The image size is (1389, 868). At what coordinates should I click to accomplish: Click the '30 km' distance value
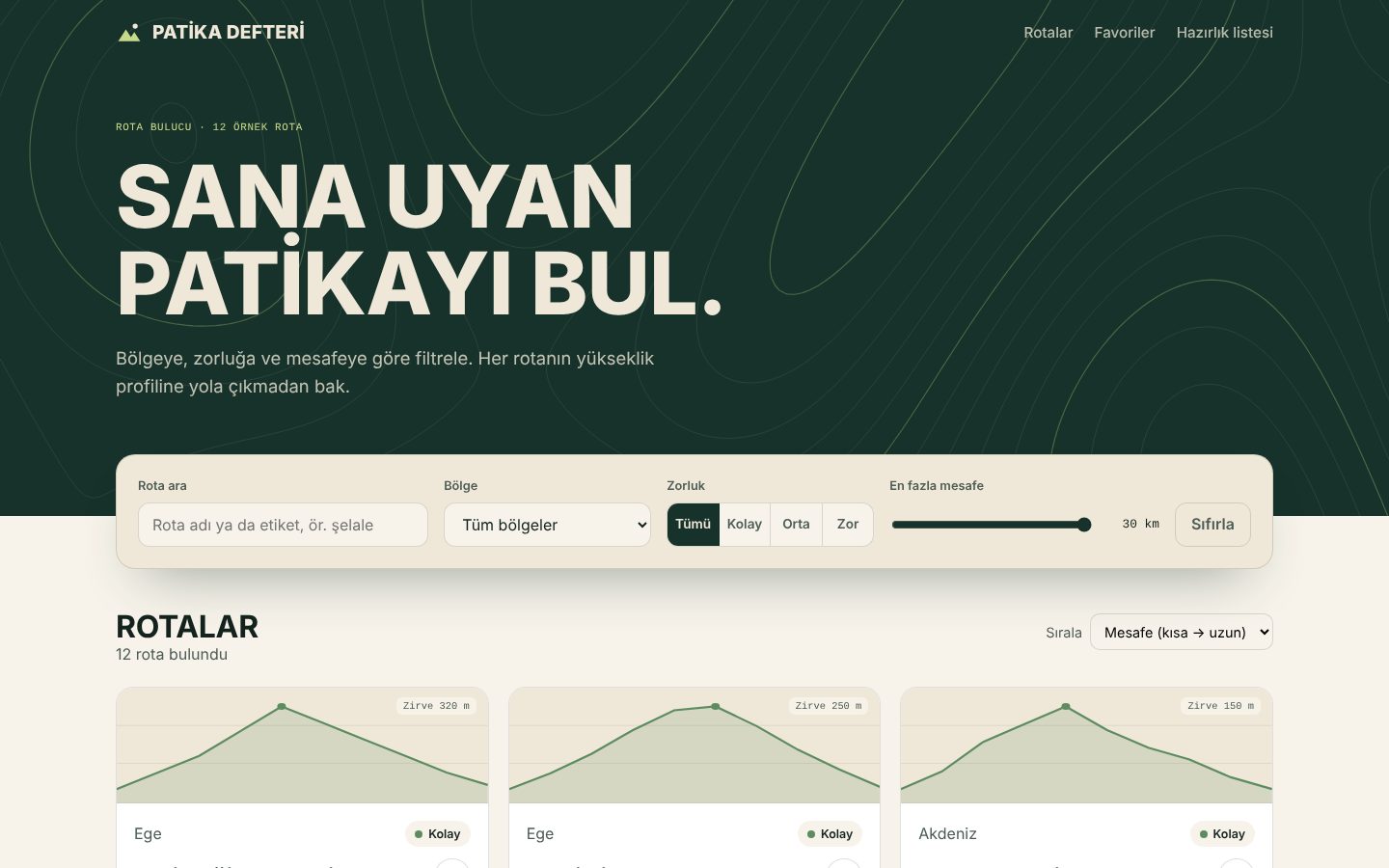[x=1140, y=524]
